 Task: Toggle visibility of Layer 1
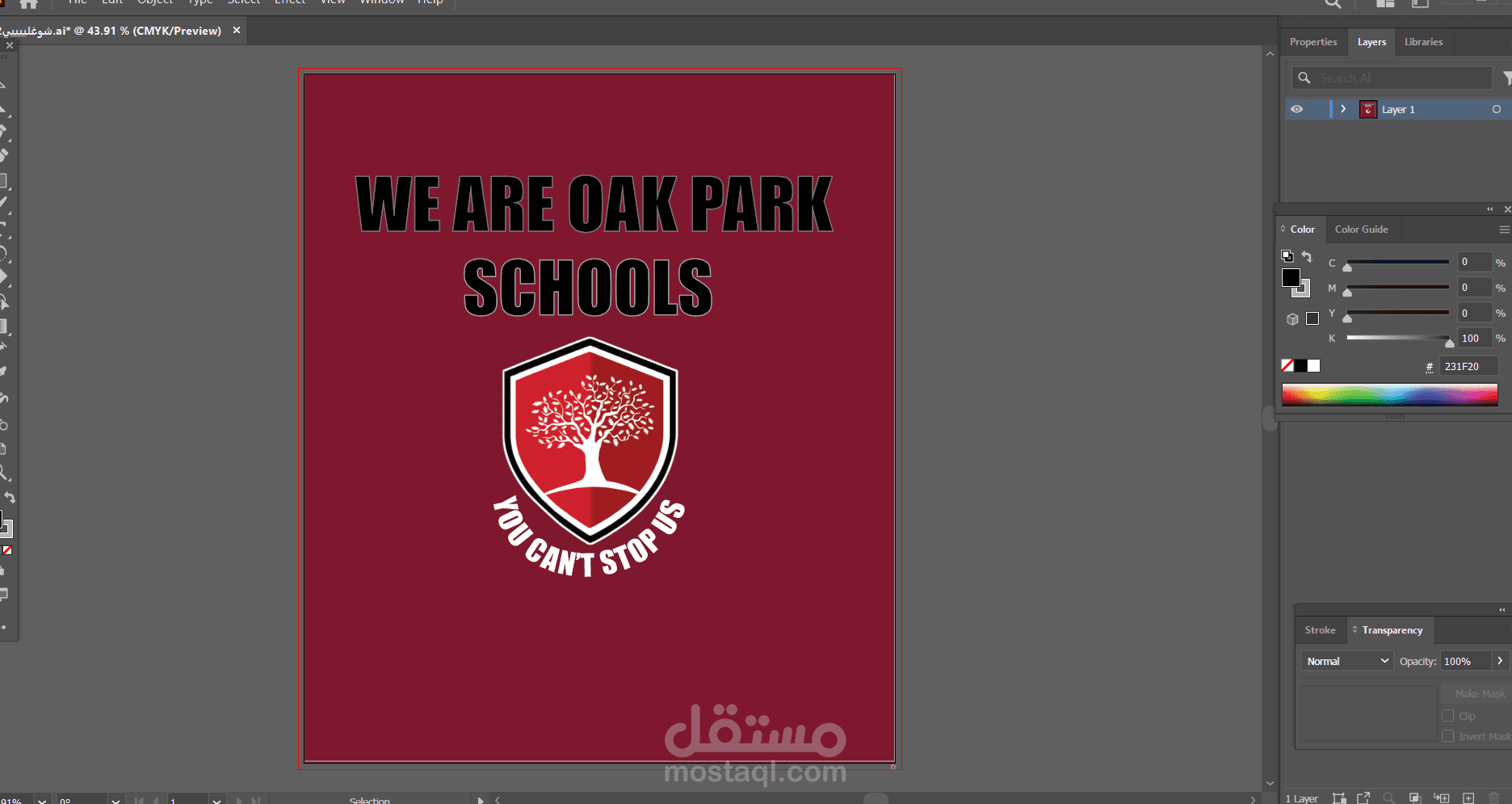pos(1296,109)
